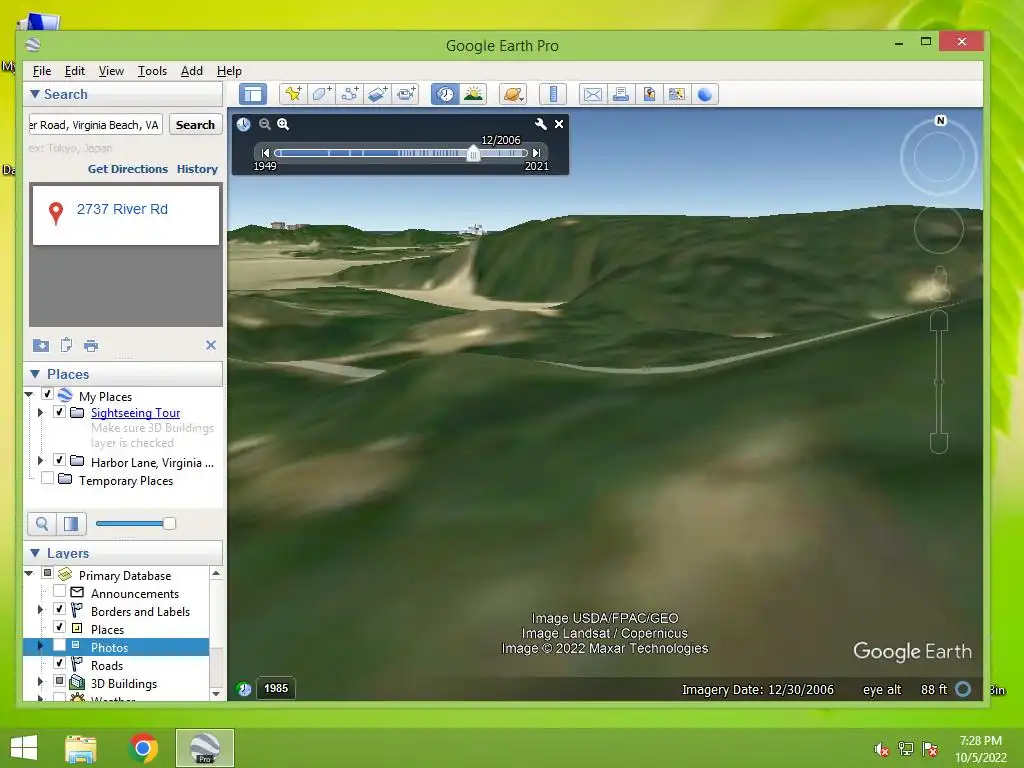Image resolution: width=1024 pixels, height=768 pixels.
Task: Zoom out the time slider range
Action: point(264,124)
